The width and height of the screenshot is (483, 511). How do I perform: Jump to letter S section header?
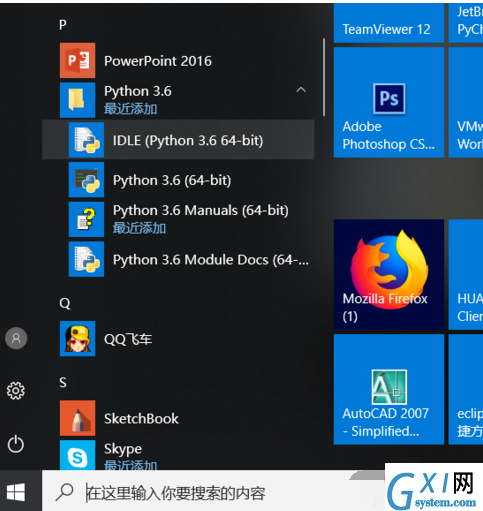63,383
